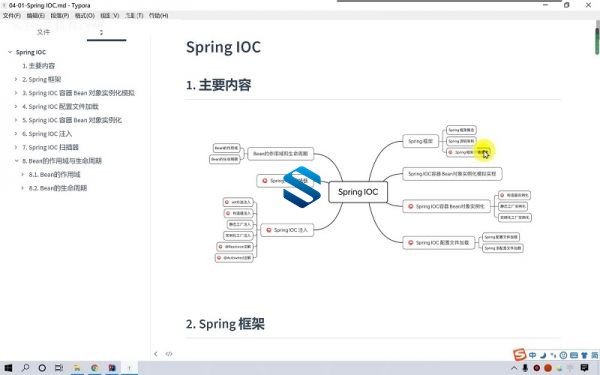Open the 文件(F) menu

(11, 16)
